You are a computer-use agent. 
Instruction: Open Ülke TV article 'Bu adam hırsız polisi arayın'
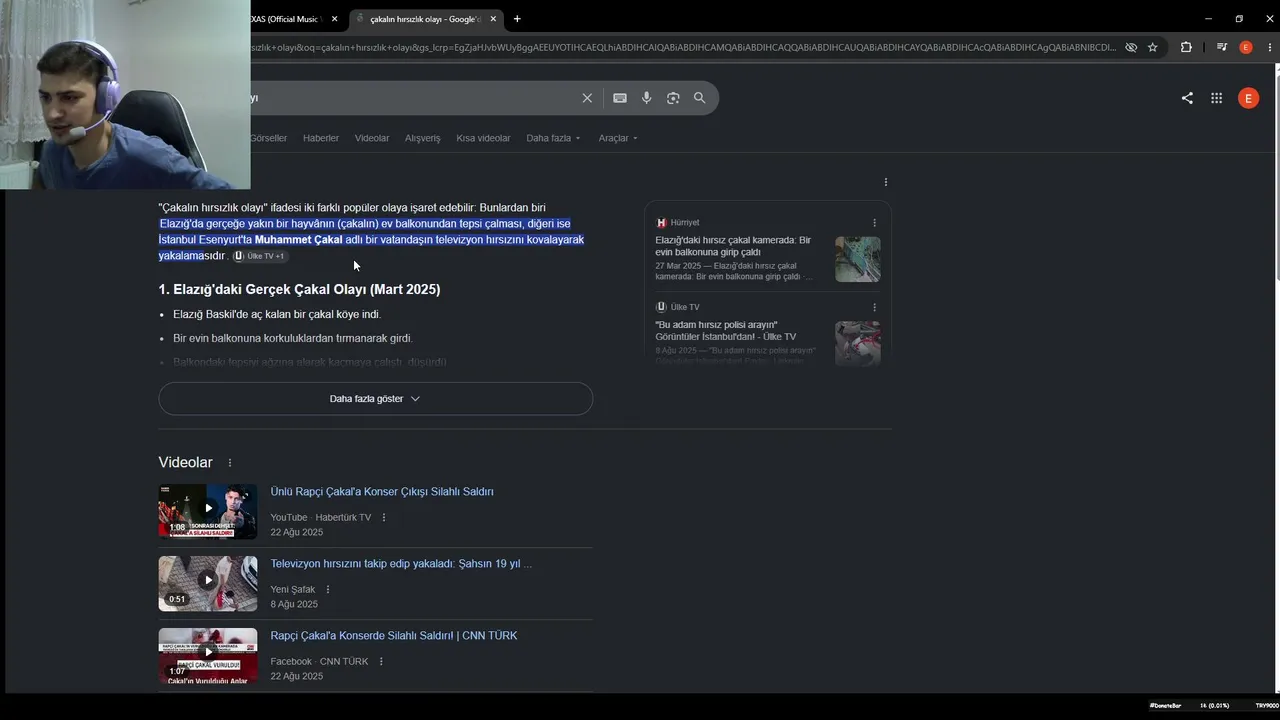coord(726,331)
